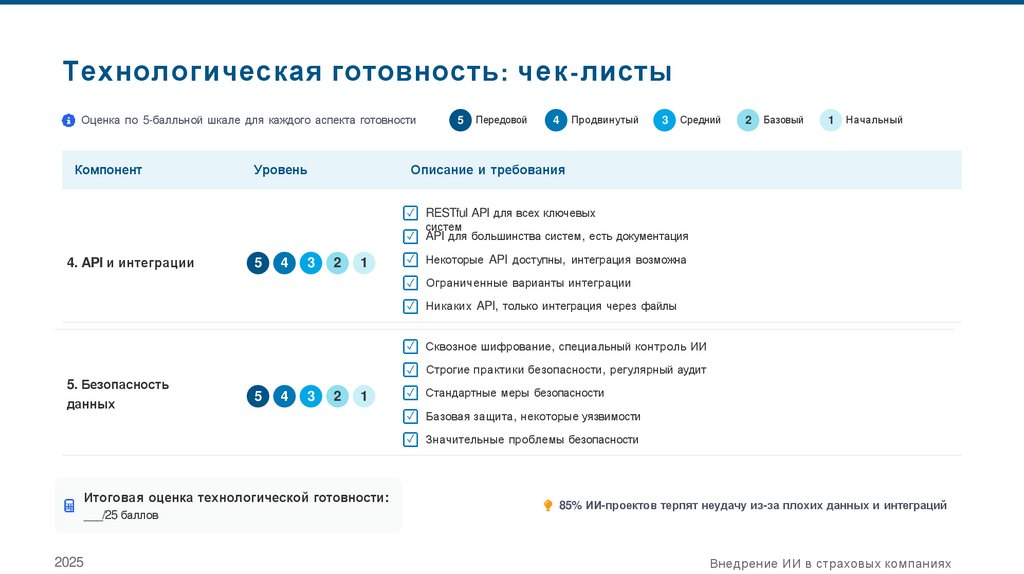1024x574 pixels.
Task: Click text Итоговая оценка технологической готовности
Action: tap(236, 498)
